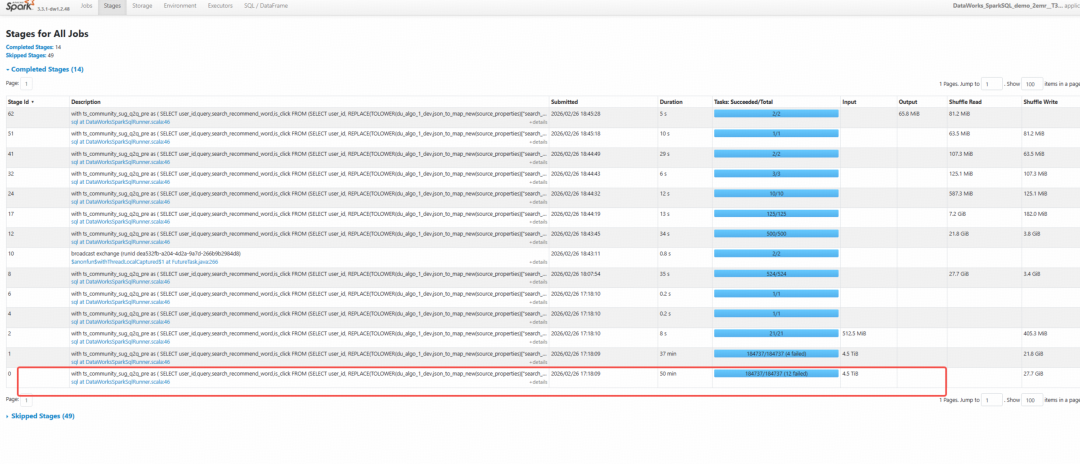Switch to the Storage tab

(x=142, y=6)
